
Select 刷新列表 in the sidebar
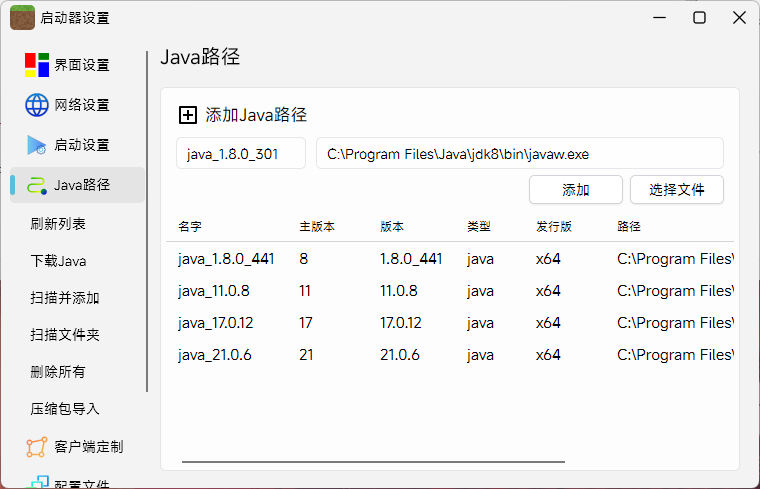click(58, 224)
